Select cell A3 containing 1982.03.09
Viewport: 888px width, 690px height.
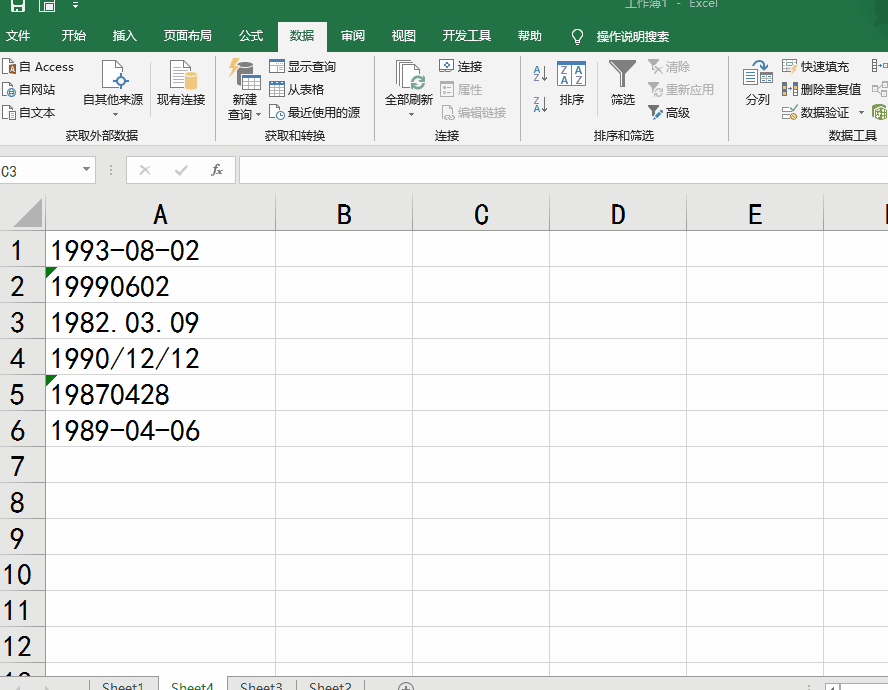[x=160, y=322]
